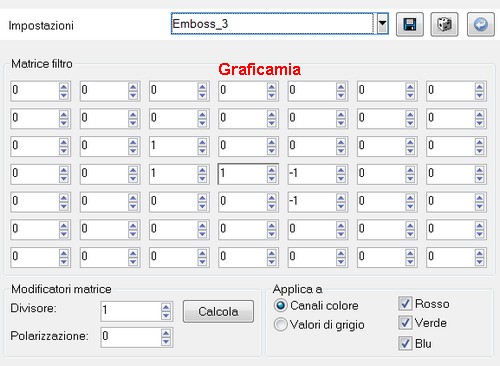The width and height of the screenshot is (500, 366).
Task: Click the reset to default arrow icon
Action: pyautogui.click(x=481, y=24)
